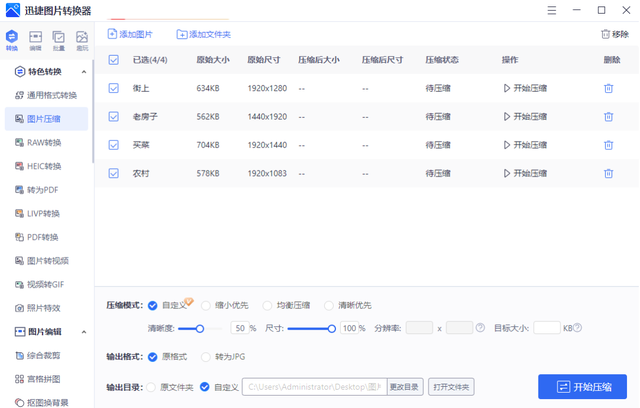Click the sidebar vertical scrollbar
Screen dimensions: 640x408
pyautogui.click(x=93, y=112)
